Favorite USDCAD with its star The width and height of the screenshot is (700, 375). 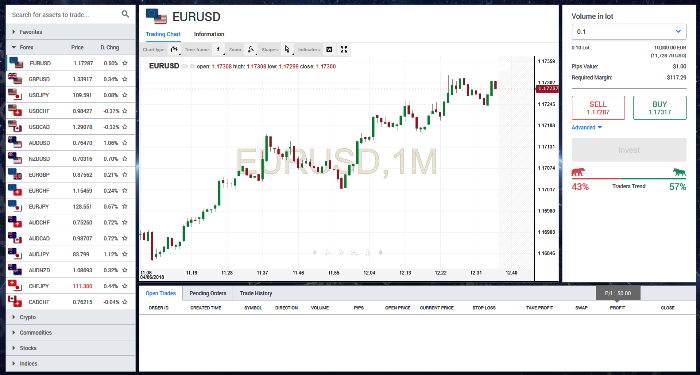125,127
